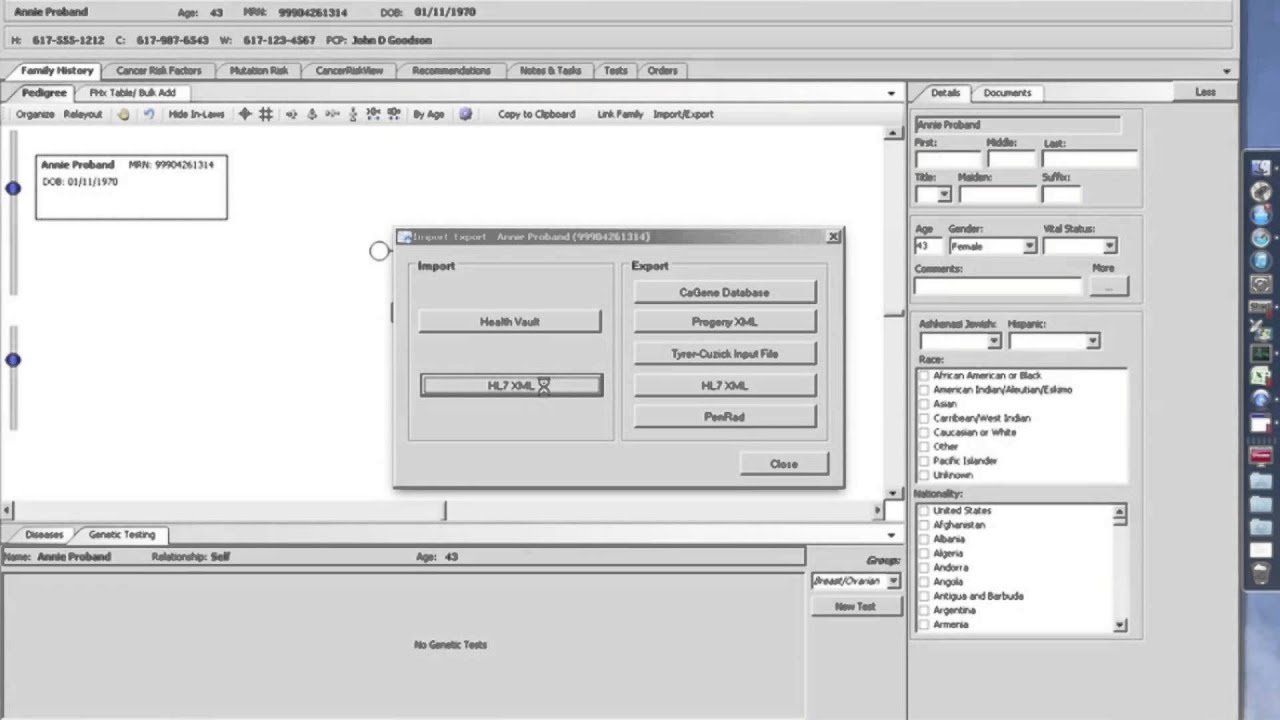Click the purple sphere icon beside By Age
Image resolution: width=1280 pixels, height=720 pixels.
(x=465, y=114)
